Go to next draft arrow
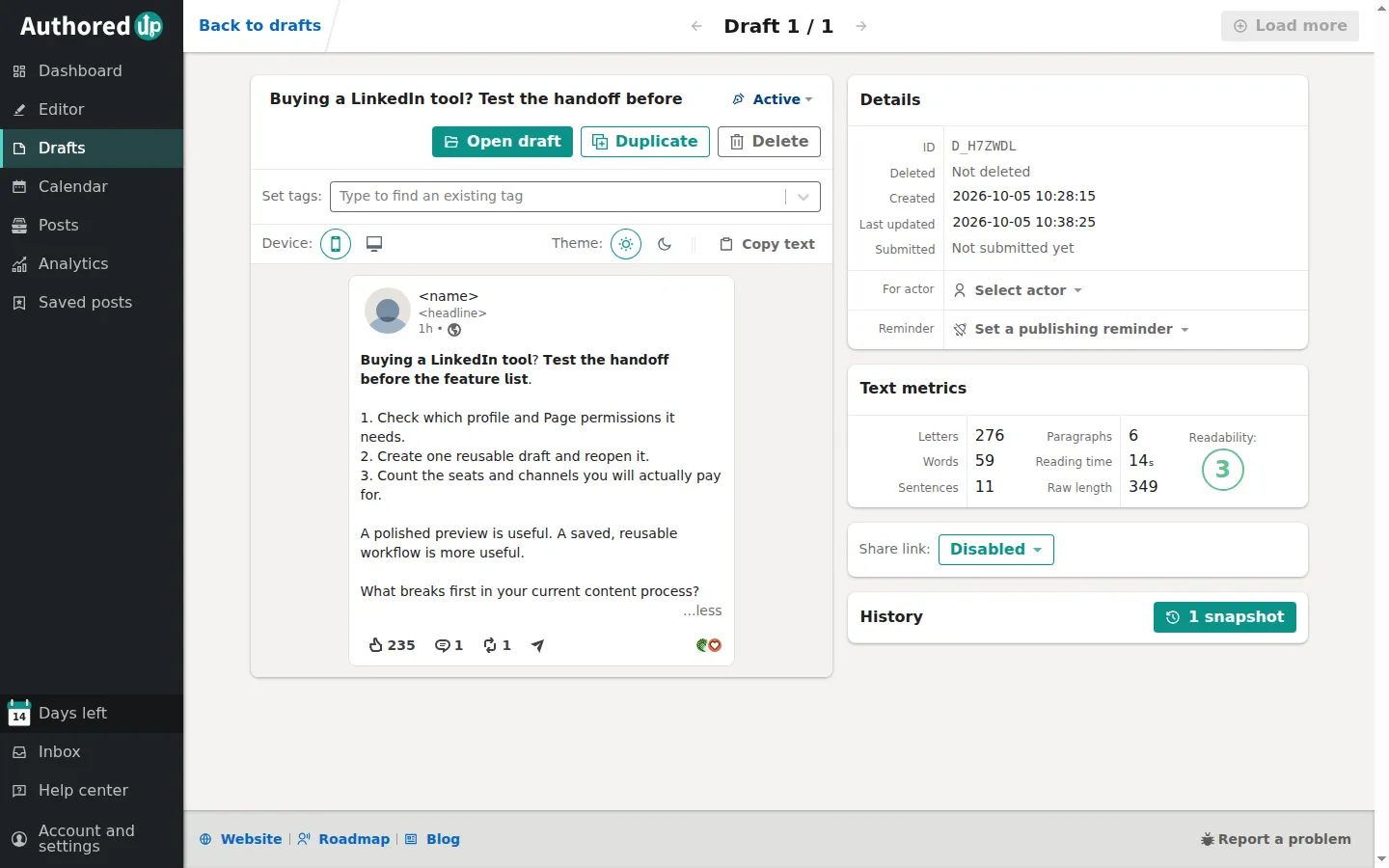1389x868 pixels. pyautogui.click(x=861, y=26)
